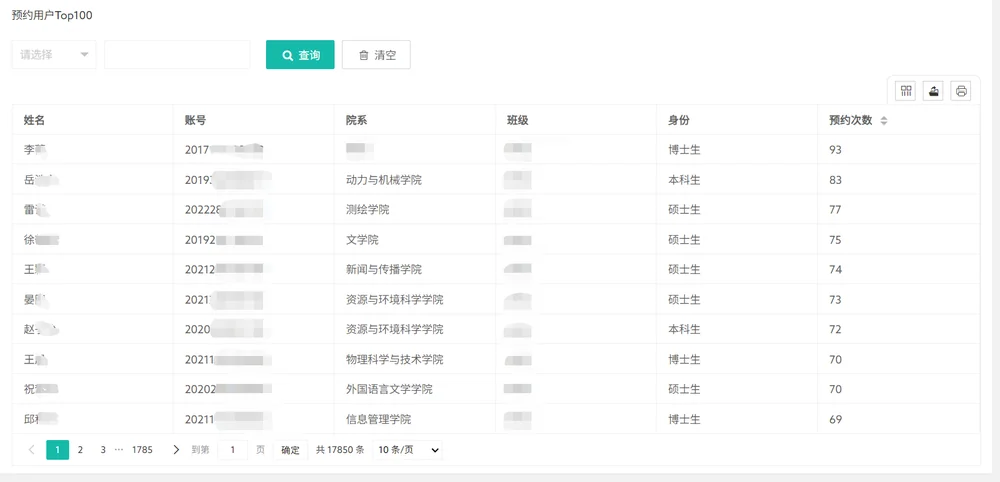Click the 院系 column header
This screenshot has width=1000, height=482.
357,120
